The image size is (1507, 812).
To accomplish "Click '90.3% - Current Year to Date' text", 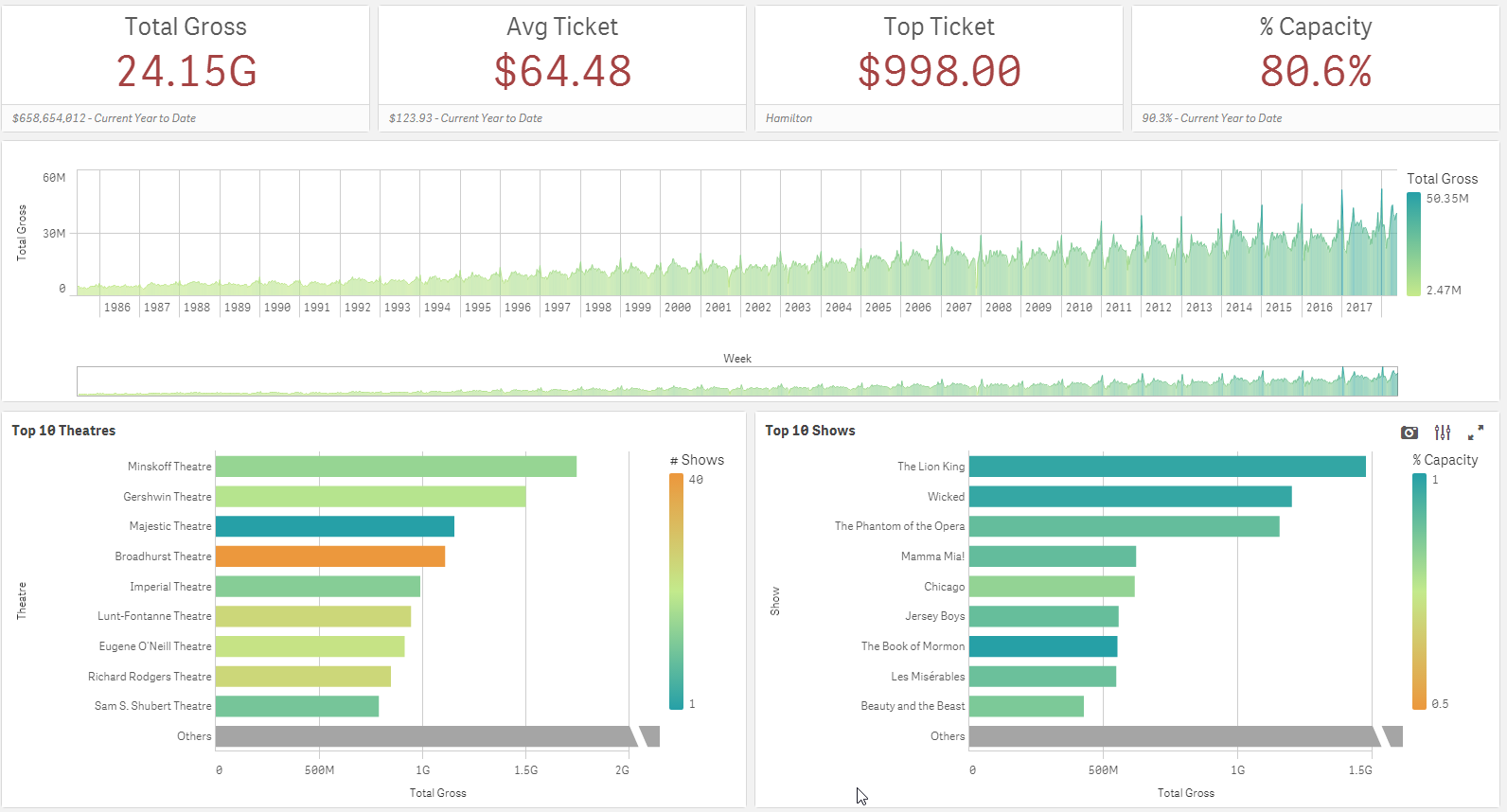I will [1212, 118].
